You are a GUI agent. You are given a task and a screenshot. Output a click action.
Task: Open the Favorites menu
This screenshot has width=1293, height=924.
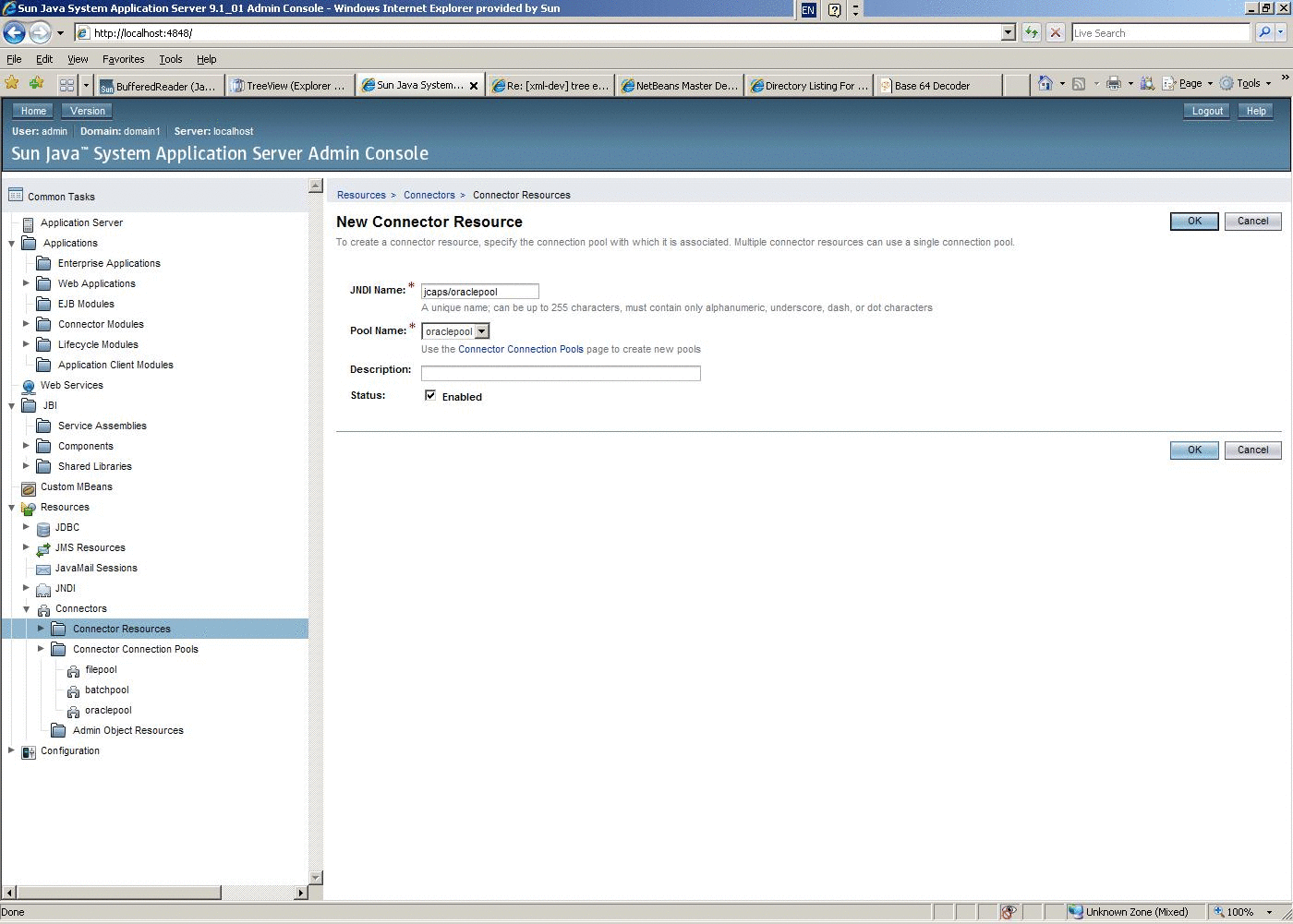[123, 59]
